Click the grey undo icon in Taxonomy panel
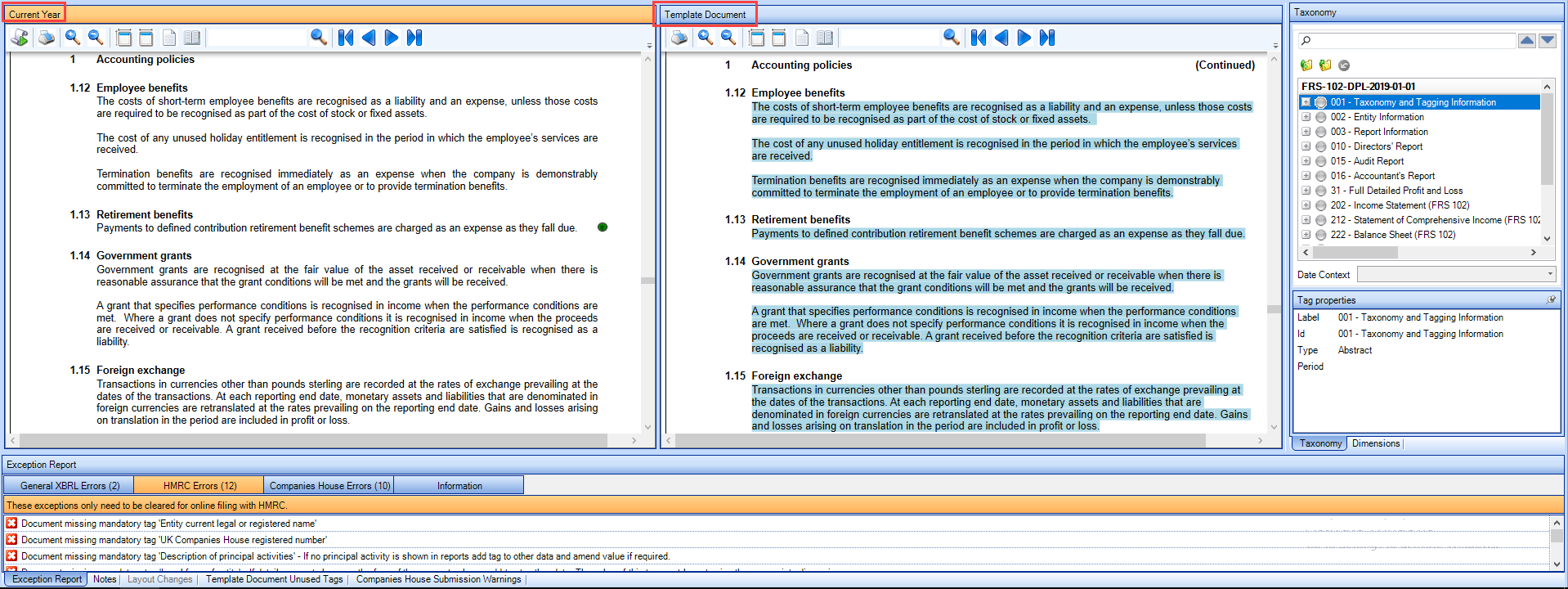Image resolution: width=1568 pixels, height=589 pixels. click(1344, 65)
